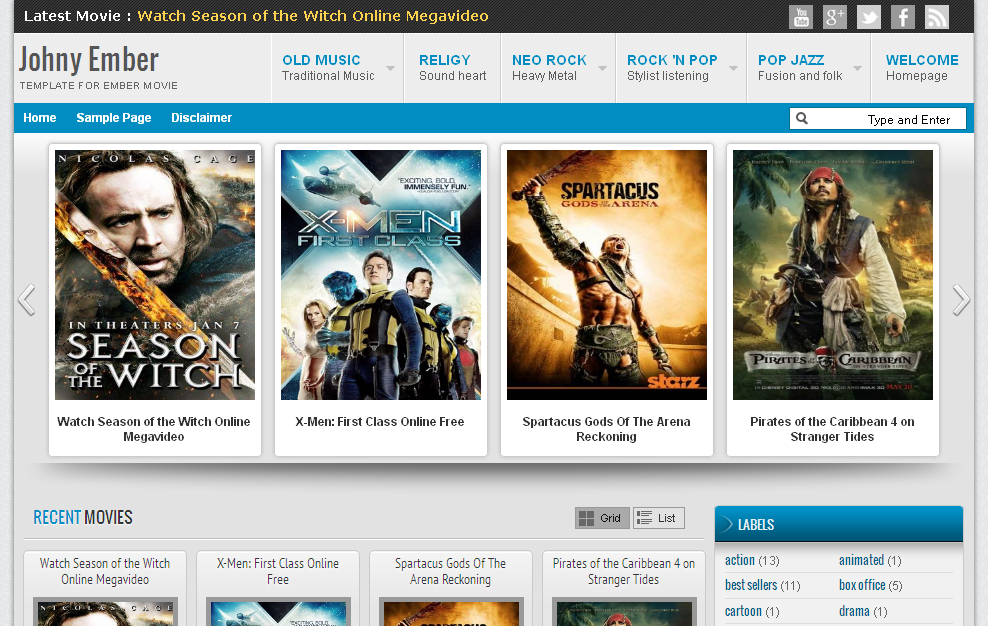
Task: Click the Labels widget chevron icon
Action: pos(728,525)
